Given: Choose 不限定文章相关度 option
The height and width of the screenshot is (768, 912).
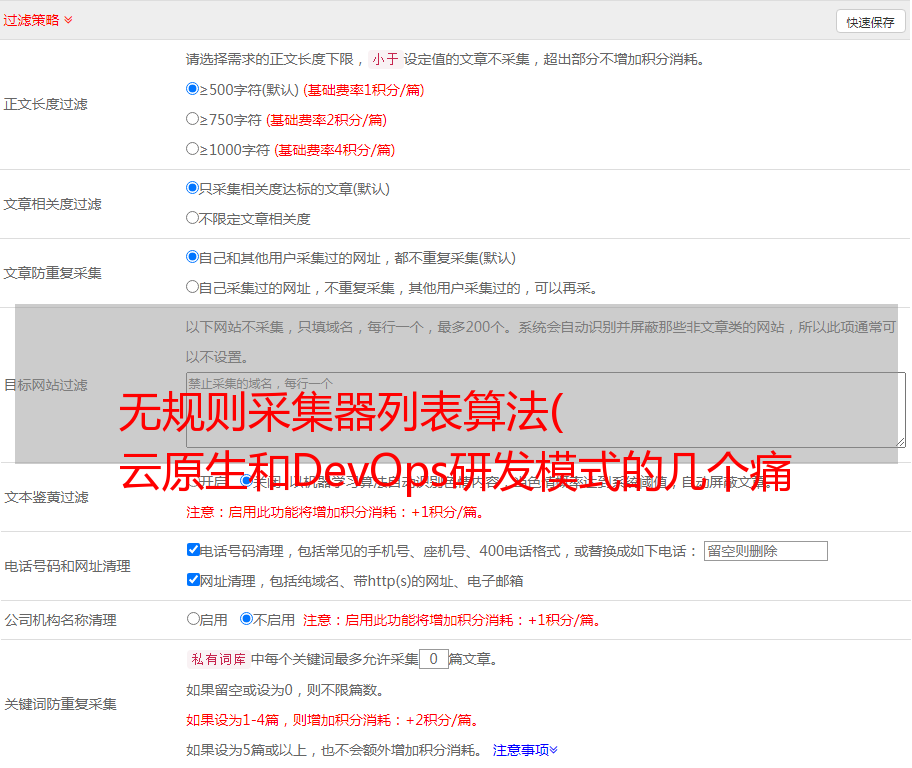Looking at the screenshot, I should pos(193,217).
